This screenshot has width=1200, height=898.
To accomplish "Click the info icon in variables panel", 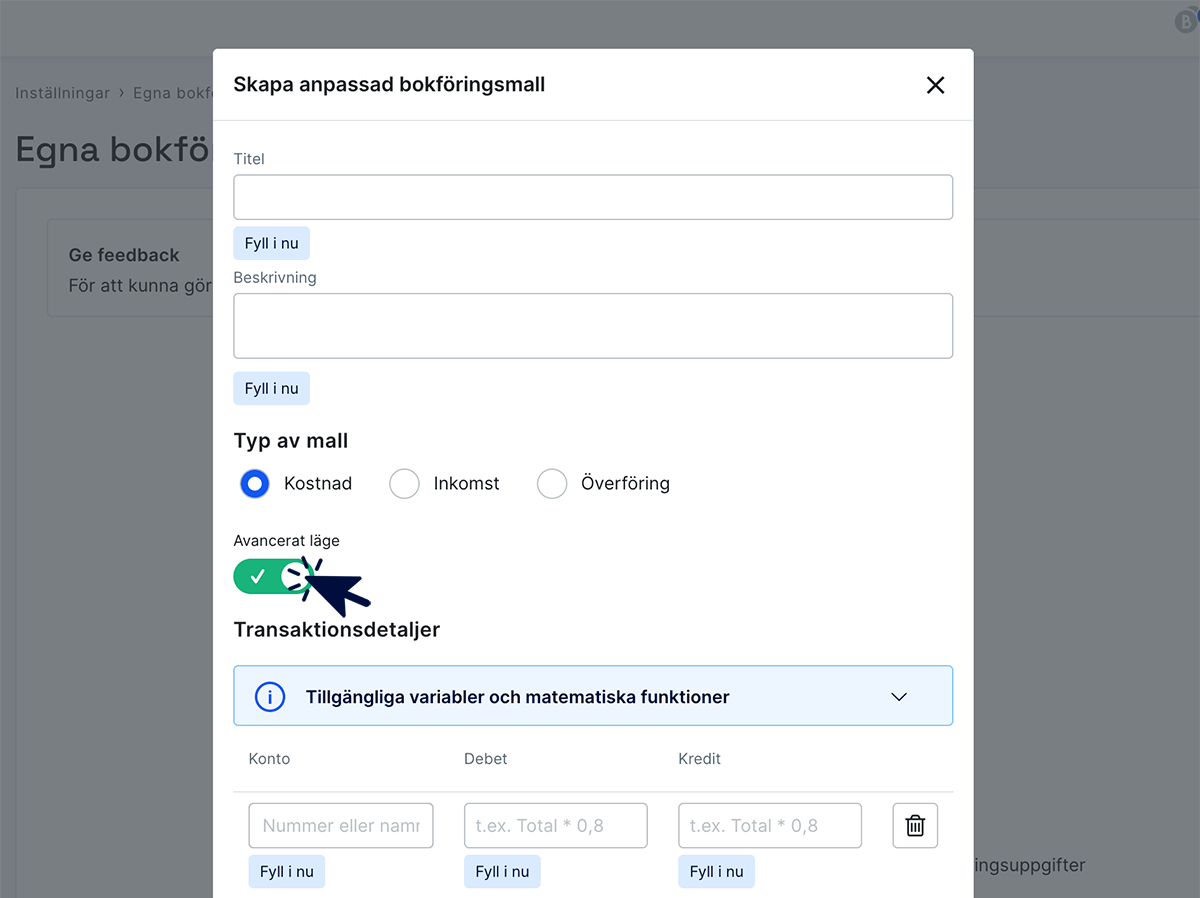I will pyautogui.click(x=270, y=697).
